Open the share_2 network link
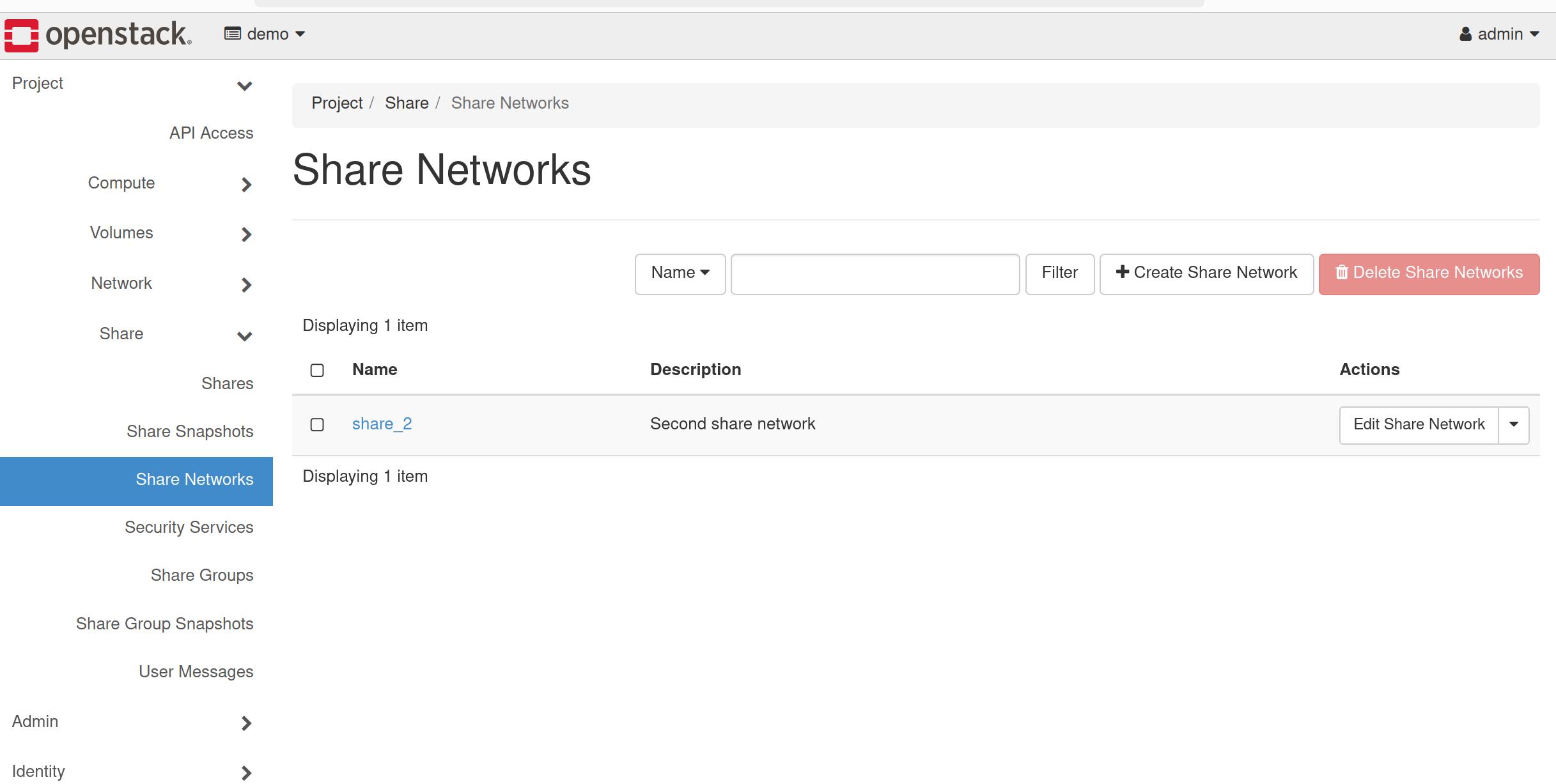 [x=382, y=424]
